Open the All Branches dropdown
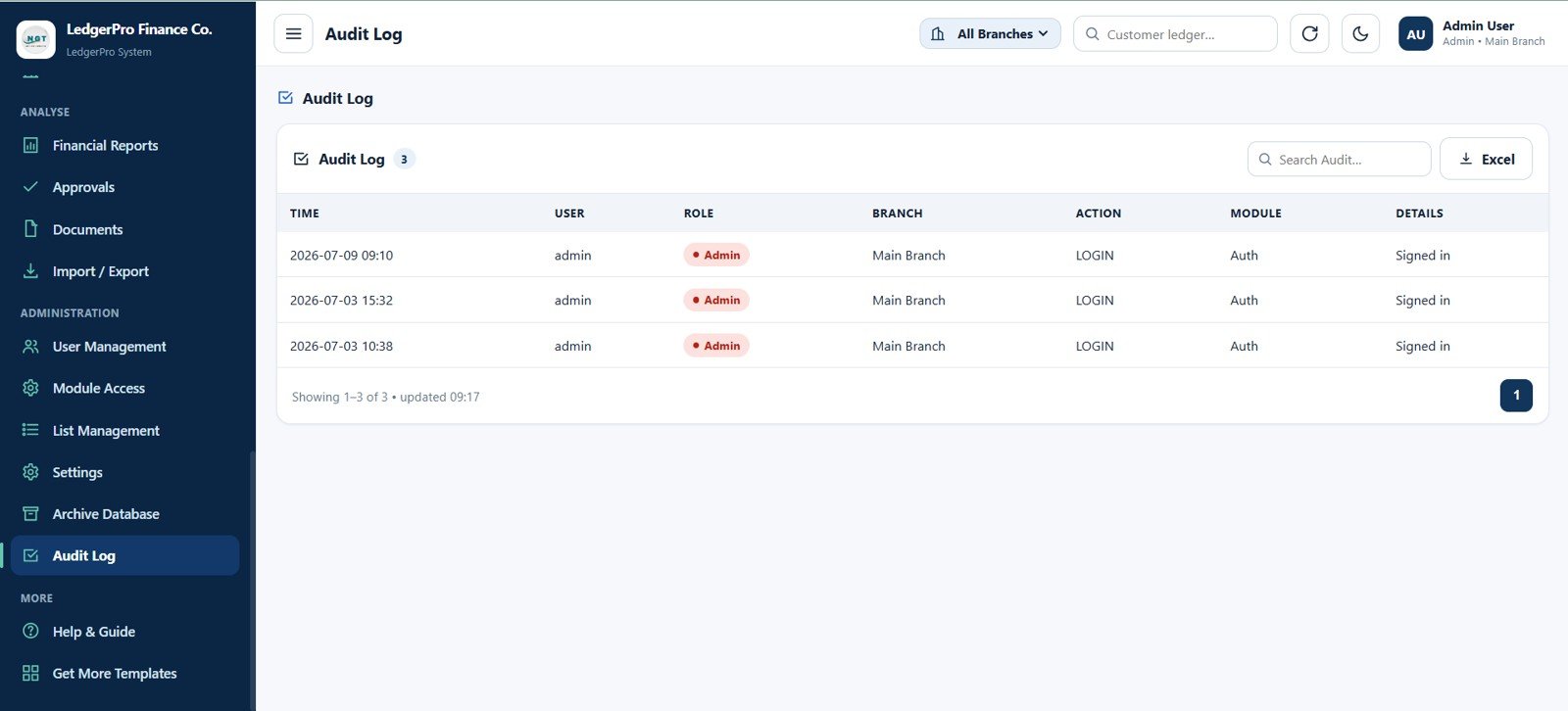This screenshot has height=711, width=1568. pos(990,33)
